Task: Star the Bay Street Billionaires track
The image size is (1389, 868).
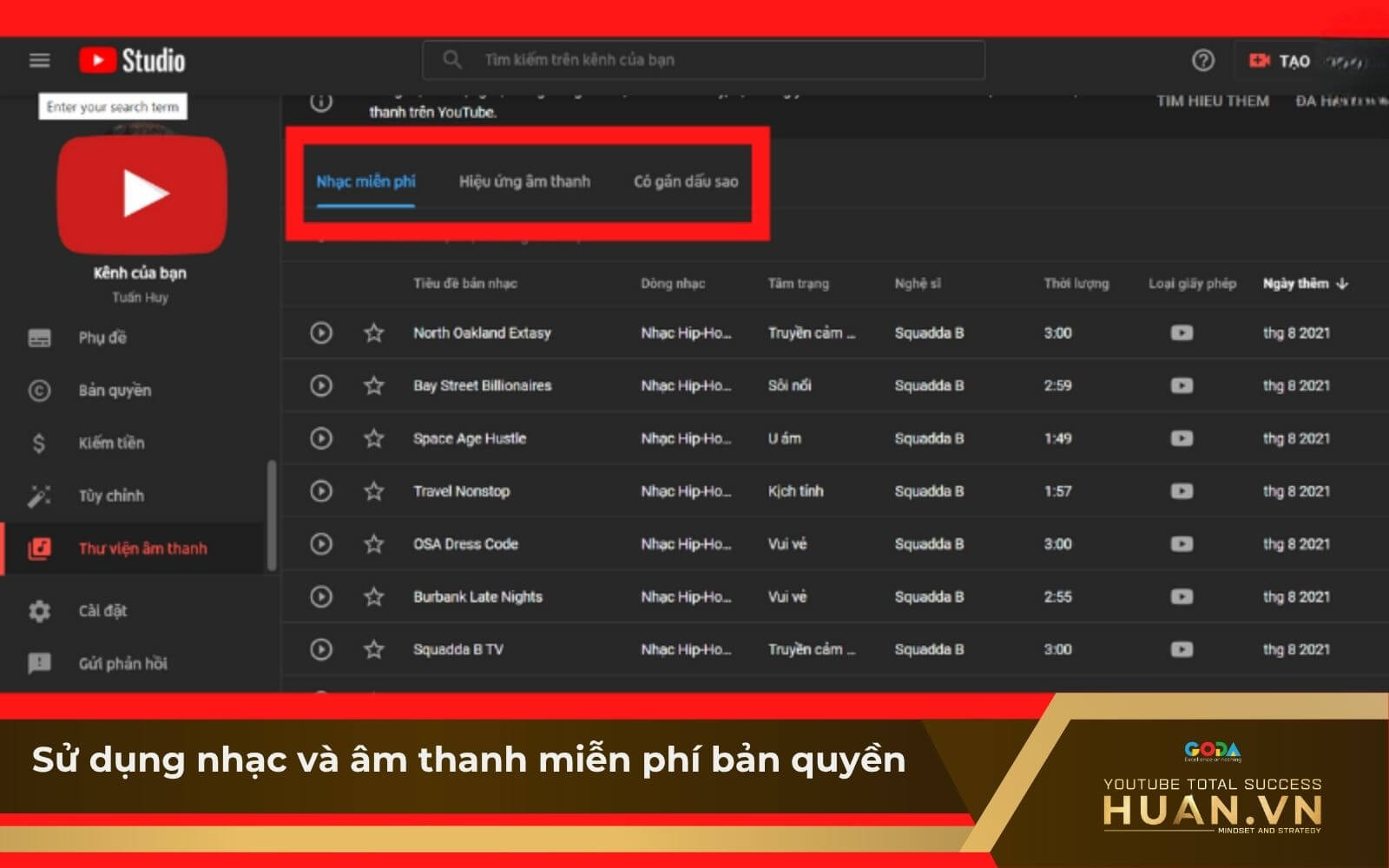Action: 373,385
